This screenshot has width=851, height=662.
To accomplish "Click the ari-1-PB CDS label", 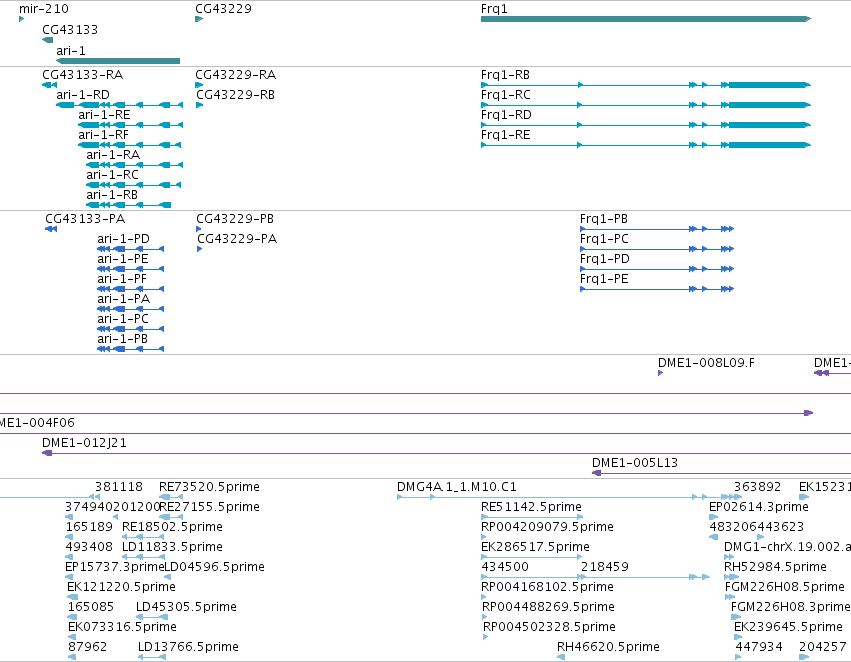I will [122, 339].
